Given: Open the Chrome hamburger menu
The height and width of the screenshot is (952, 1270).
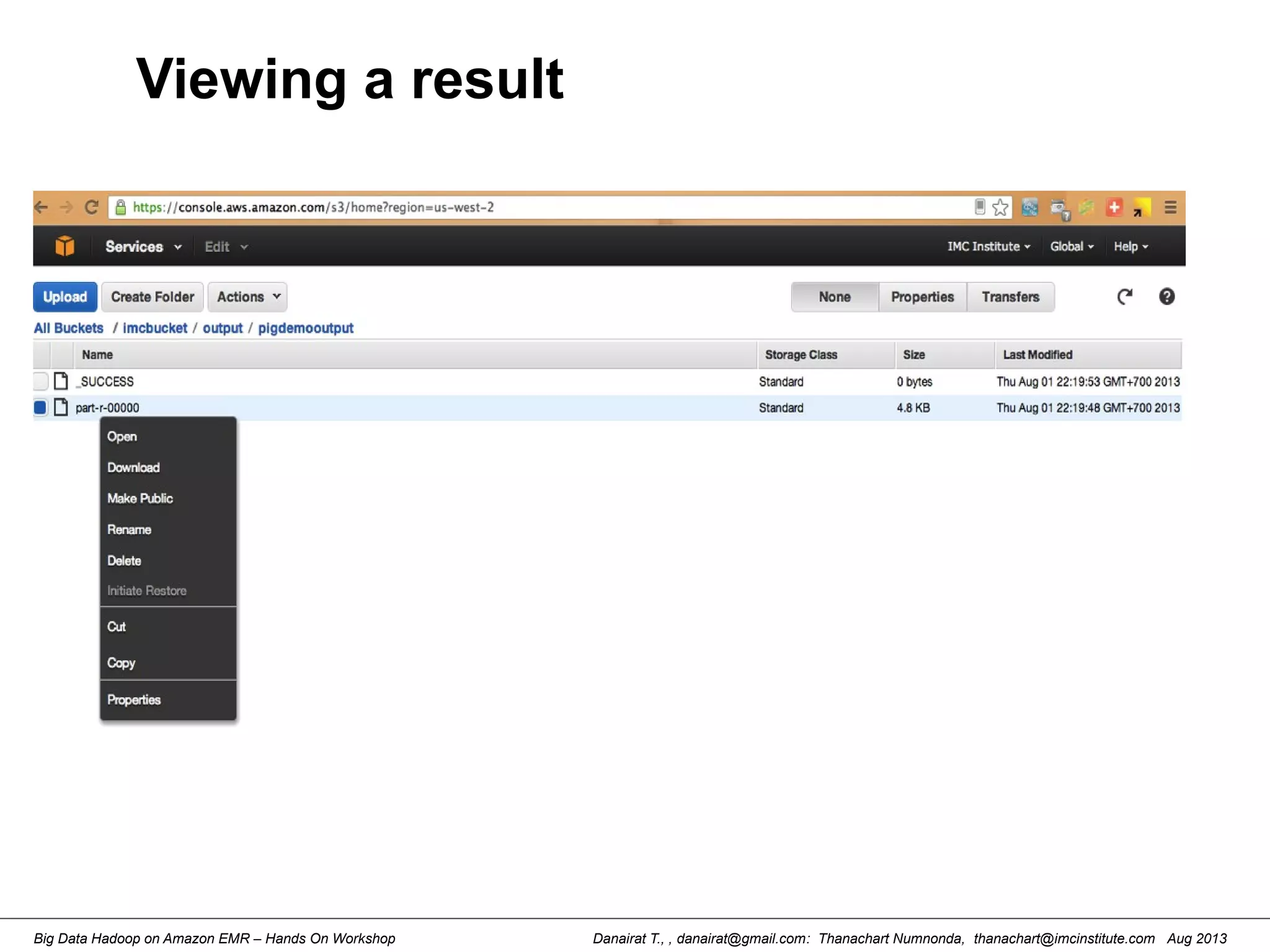Looking at the screenshot, I should coord(1170,207).
